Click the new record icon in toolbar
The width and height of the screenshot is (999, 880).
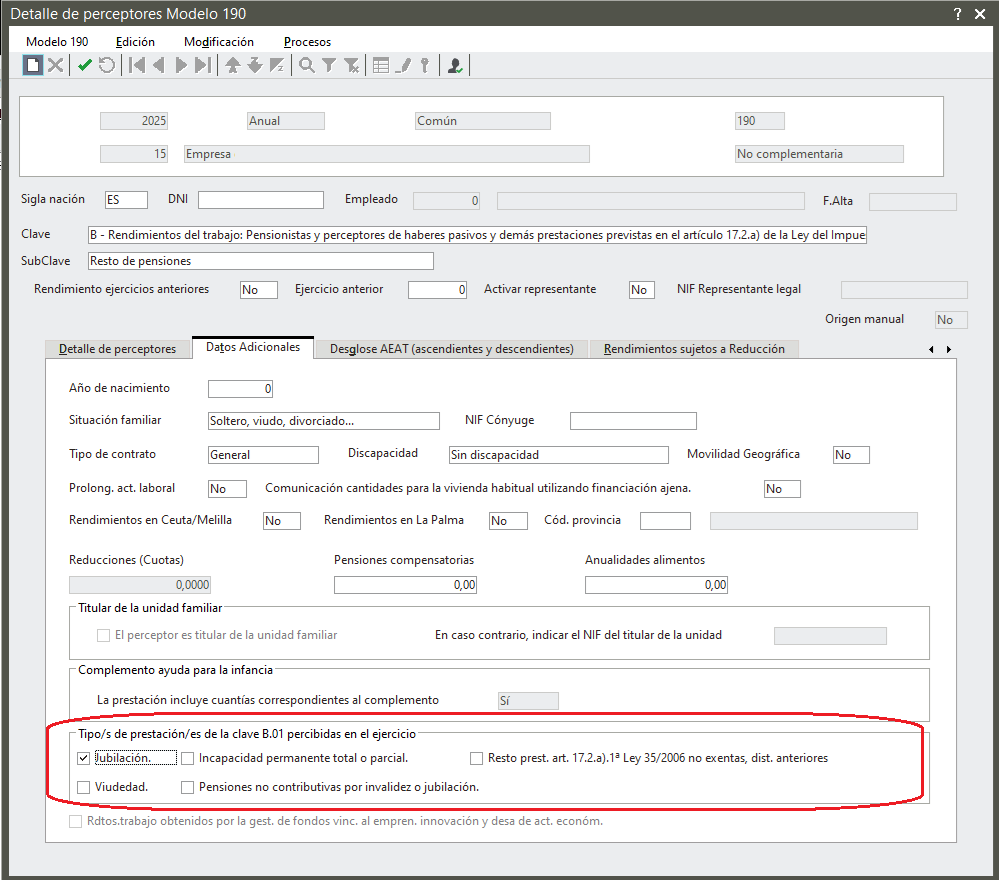point(33,65)
